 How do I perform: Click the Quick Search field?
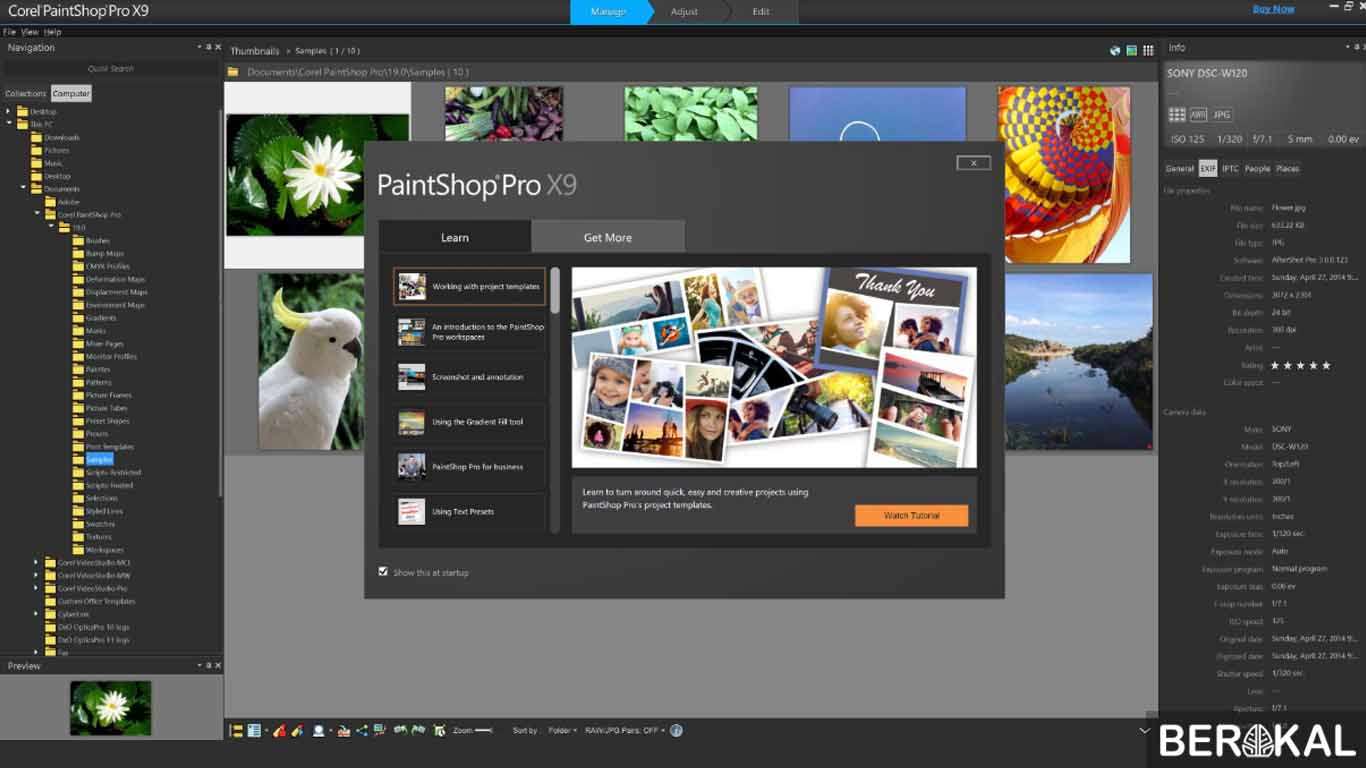(110, 69)
